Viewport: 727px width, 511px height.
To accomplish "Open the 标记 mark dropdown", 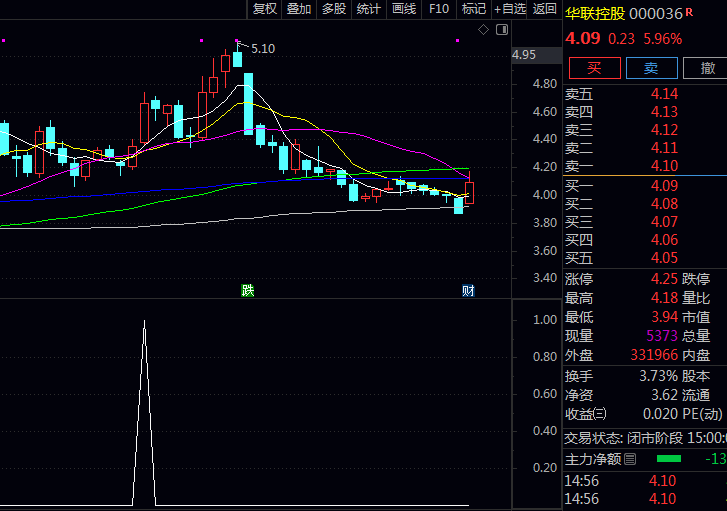I will (473, 9).
